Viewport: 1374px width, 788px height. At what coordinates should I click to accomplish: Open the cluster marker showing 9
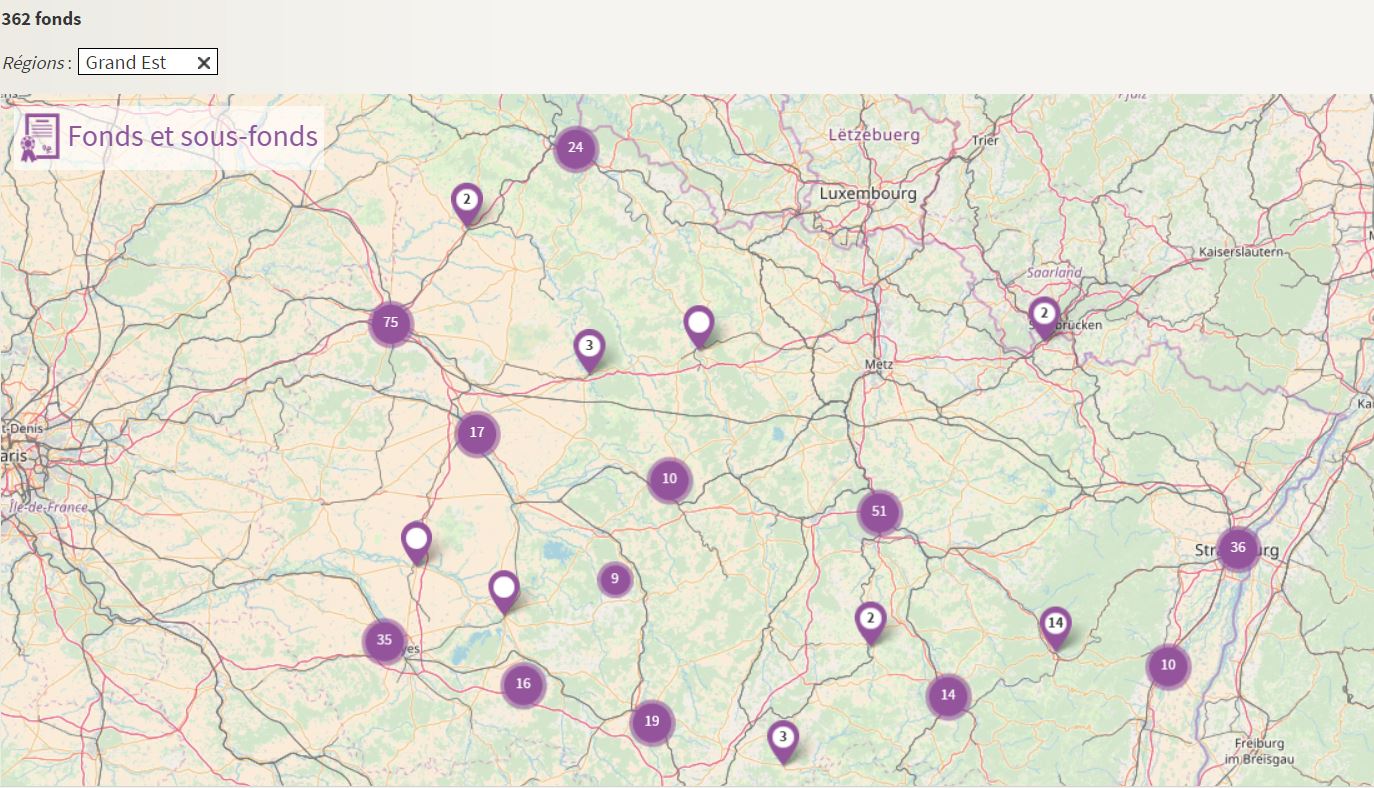pyautogui.click(x=615, y=579)
